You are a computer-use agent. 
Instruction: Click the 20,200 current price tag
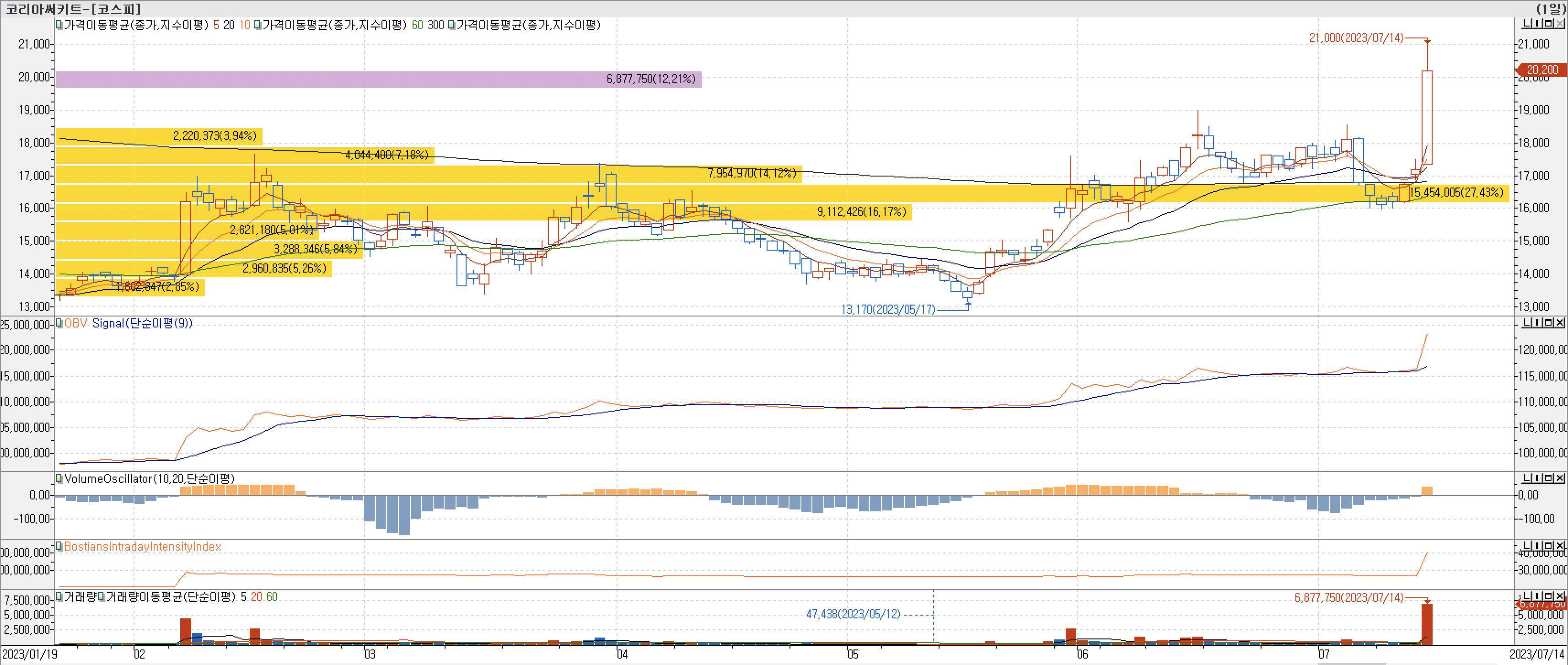click(x=1542, y=70)
